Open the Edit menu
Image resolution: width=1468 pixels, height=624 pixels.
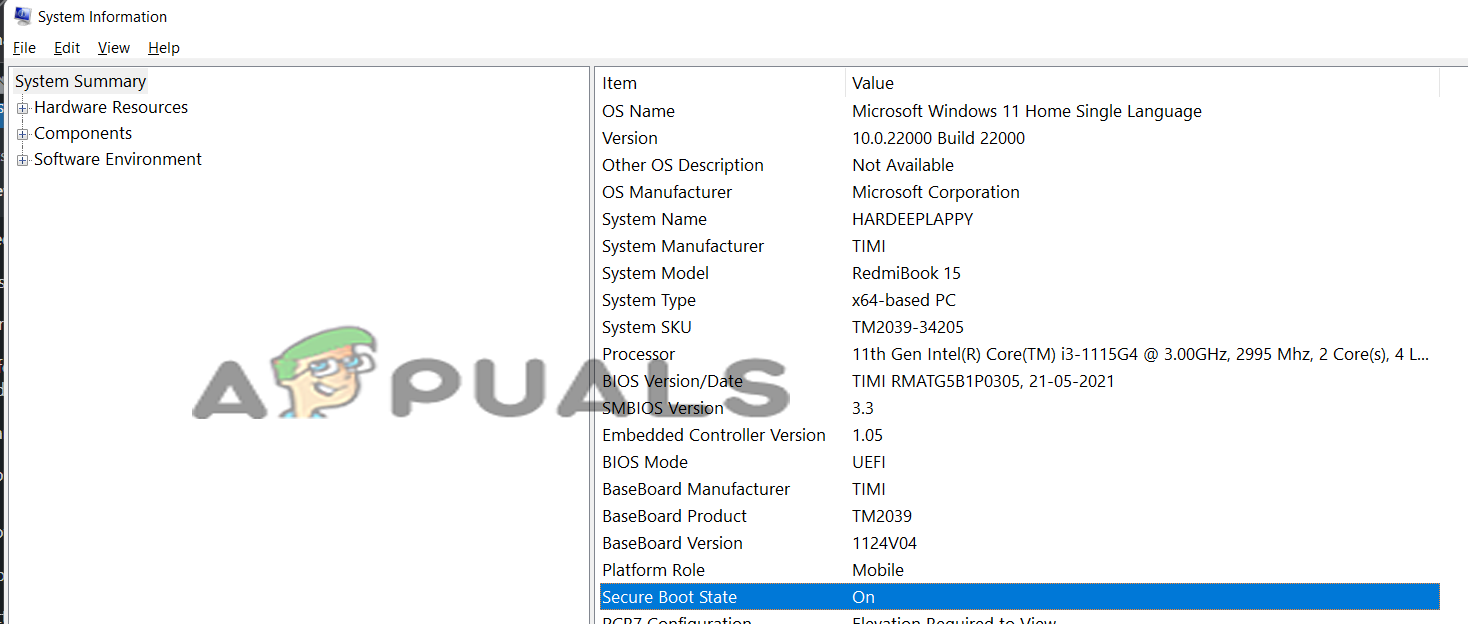pyautogui.click(x=67, y=48)
